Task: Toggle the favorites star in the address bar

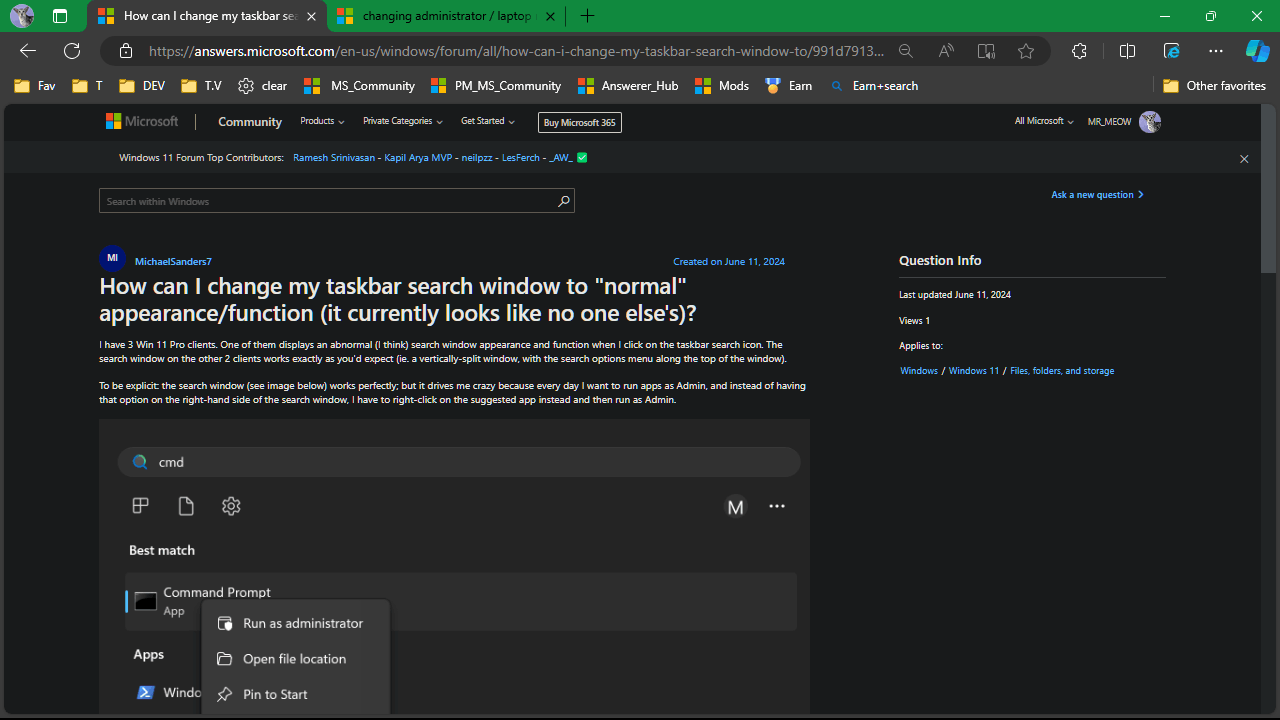Action: (x=1026, y=51)
